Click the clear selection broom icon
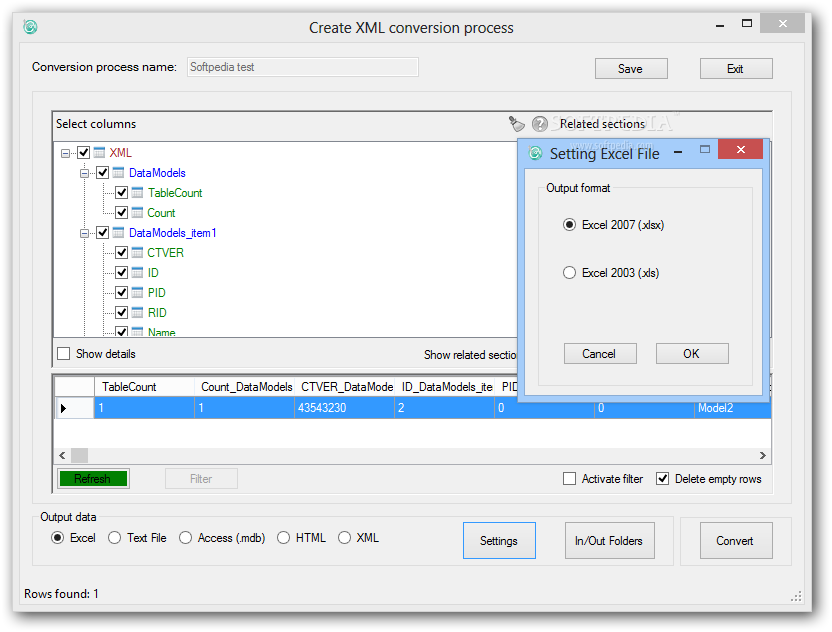 coord(516,124)
